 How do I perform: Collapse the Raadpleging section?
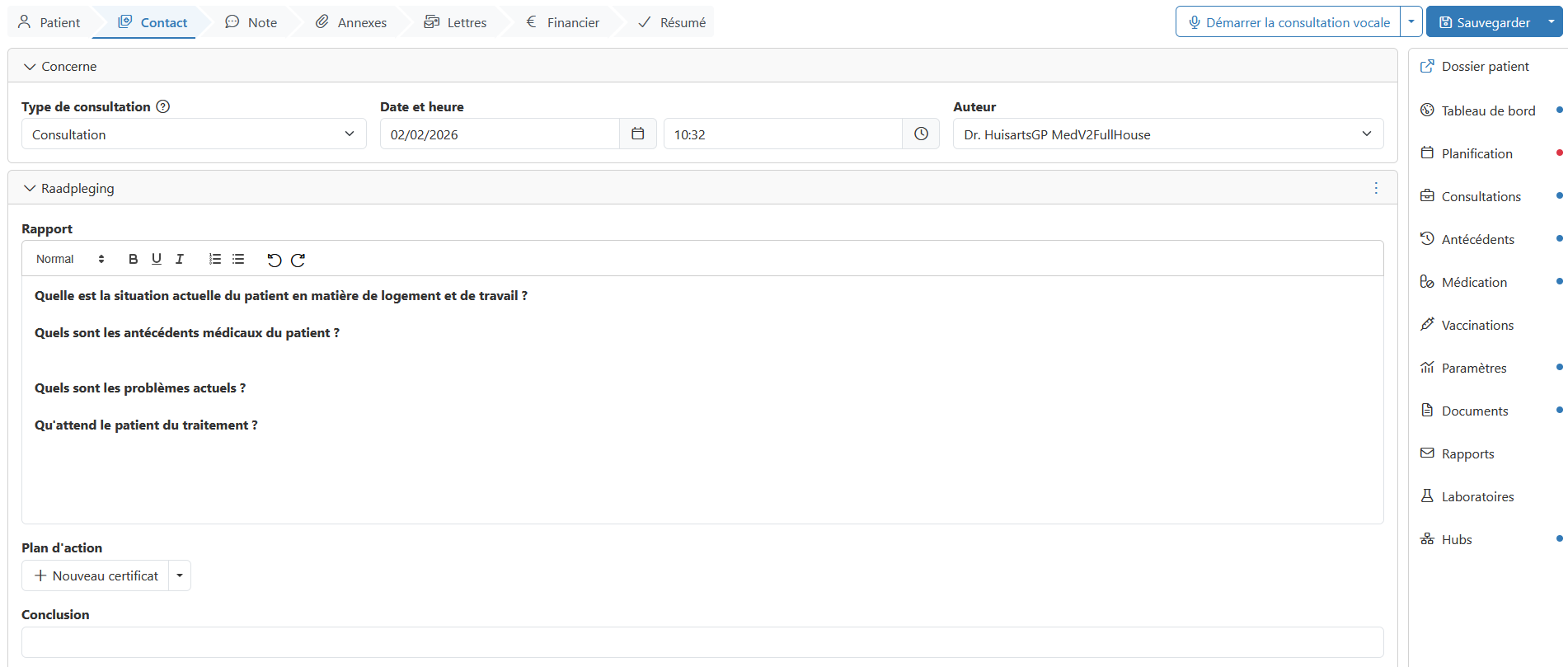[x=30, y=189]
